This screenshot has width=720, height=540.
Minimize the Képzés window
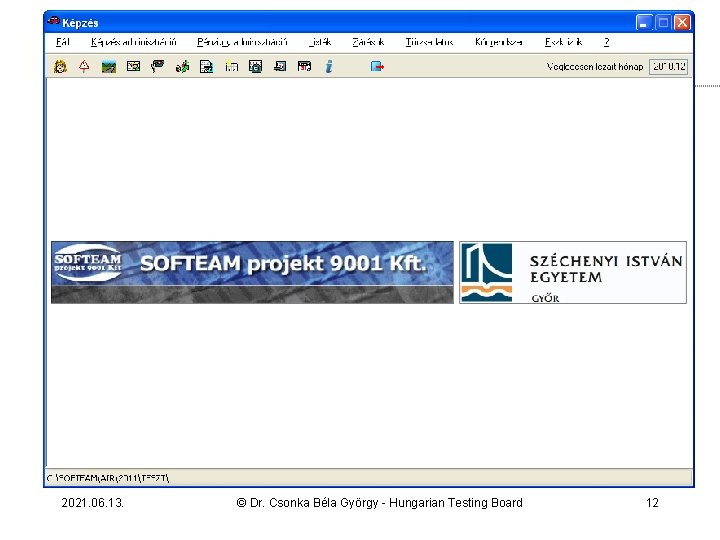point(644,22)
